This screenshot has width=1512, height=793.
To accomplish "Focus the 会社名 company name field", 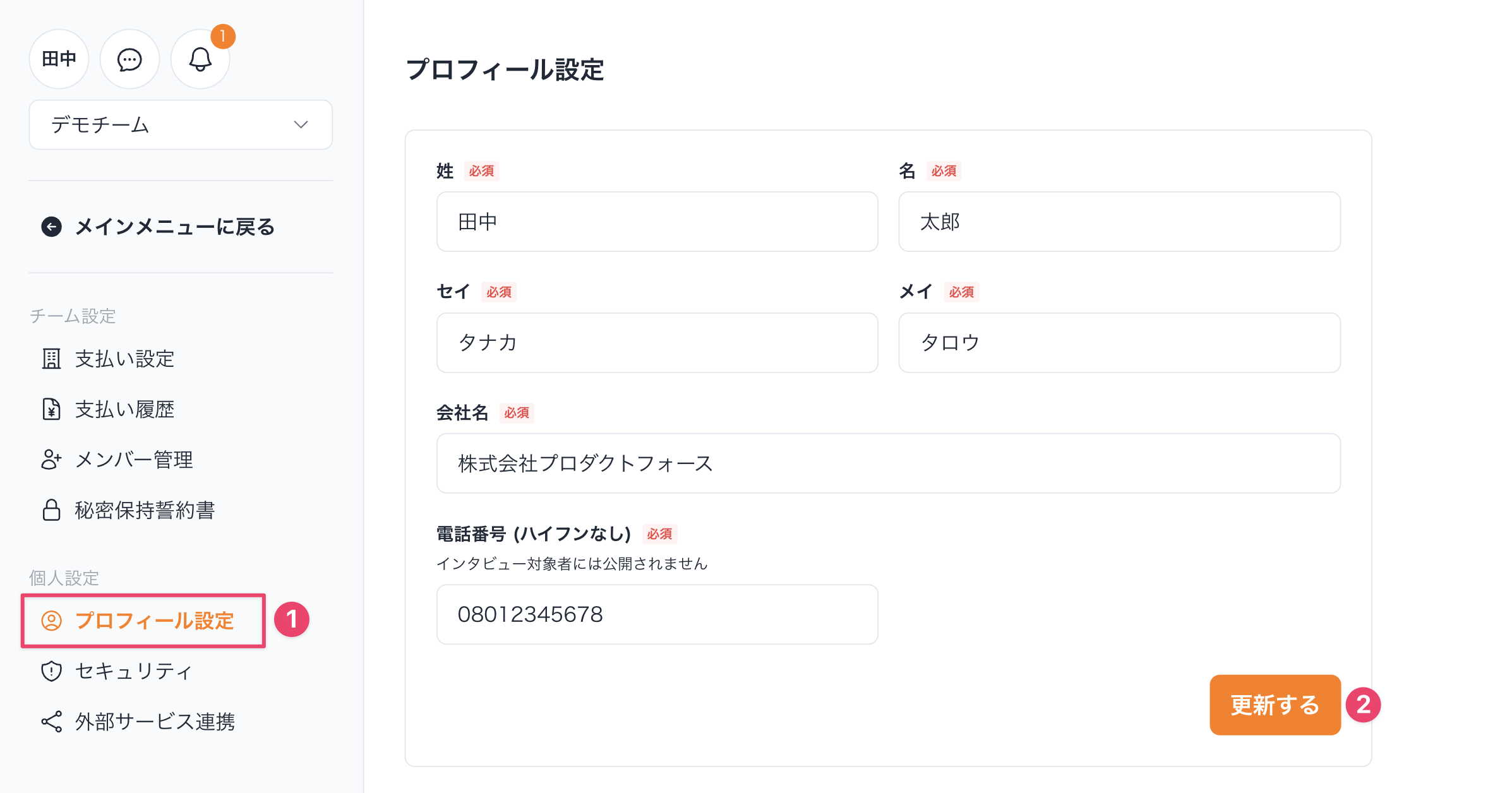I will click(888, 463).
